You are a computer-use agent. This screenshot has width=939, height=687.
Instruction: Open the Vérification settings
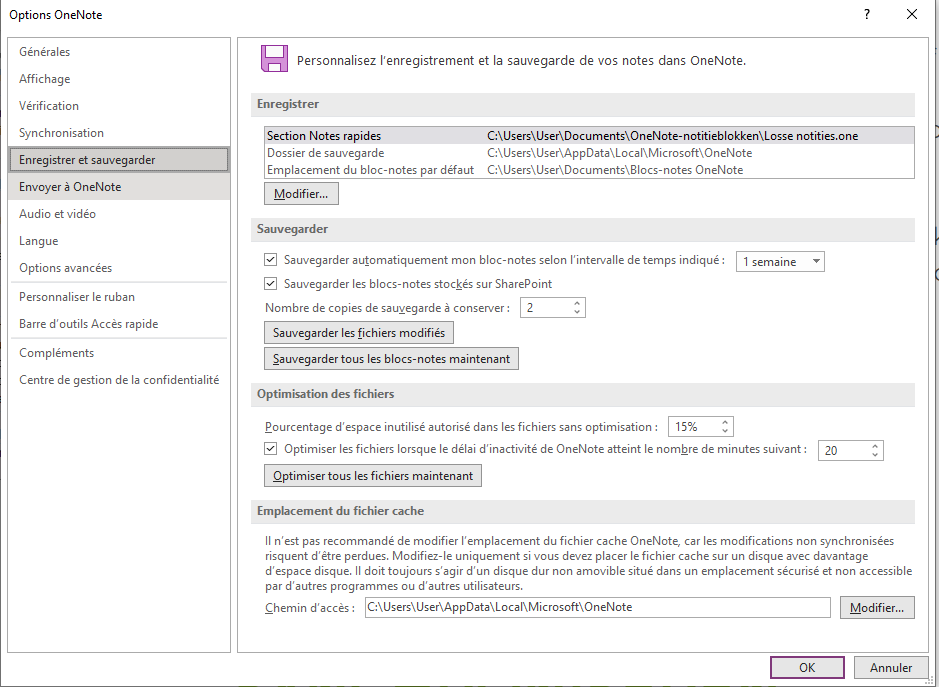coord(119,106)
